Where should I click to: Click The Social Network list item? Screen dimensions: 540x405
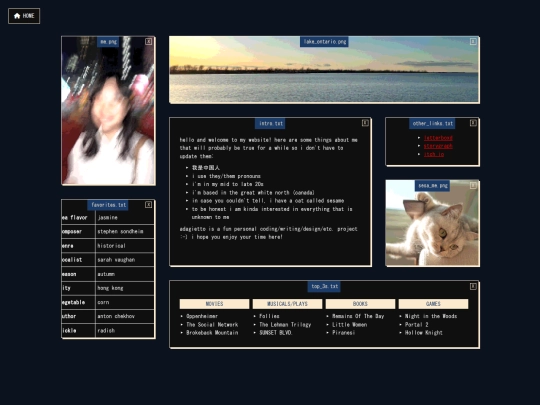coord(212,324)
